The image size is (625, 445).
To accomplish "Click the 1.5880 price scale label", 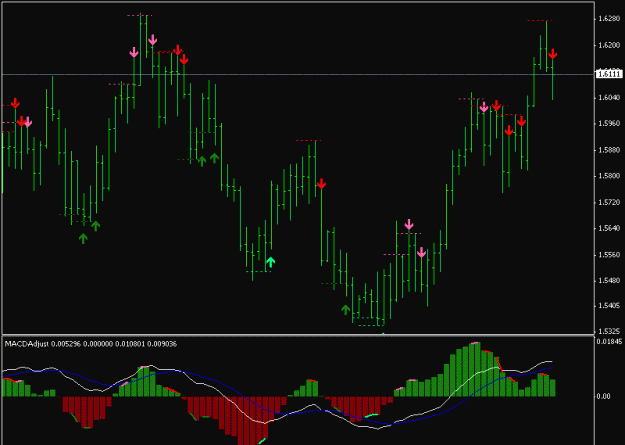I will point(607,150).
